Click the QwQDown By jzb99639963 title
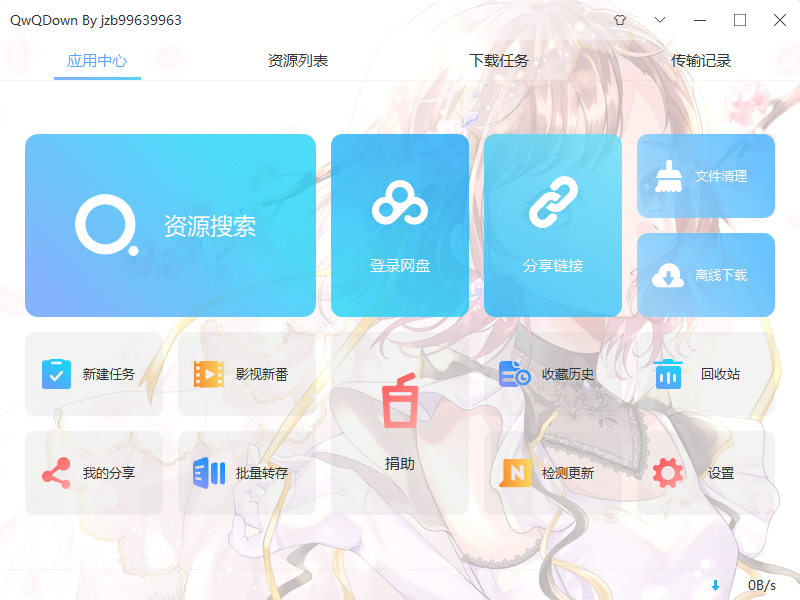800x600 pixels. coord(96,20)
